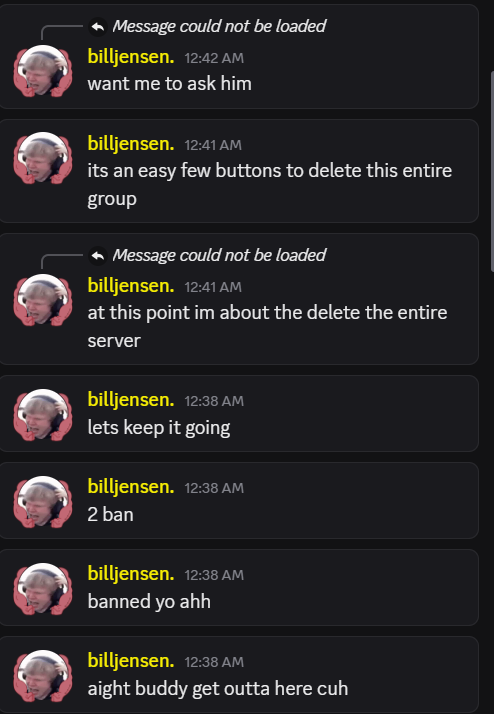Click reply arrow icon above 'want me to ask him'
Viewport: 494px width, 714px height.
97,27
